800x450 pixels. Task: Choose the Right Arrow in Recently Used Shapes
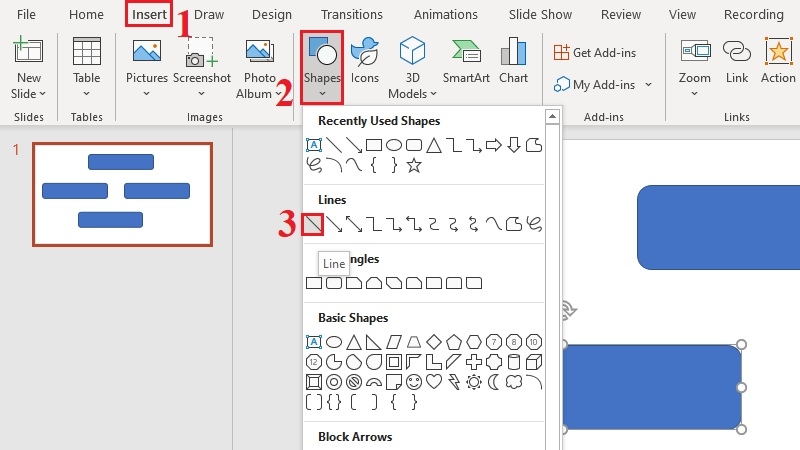(x=493, y=145)
